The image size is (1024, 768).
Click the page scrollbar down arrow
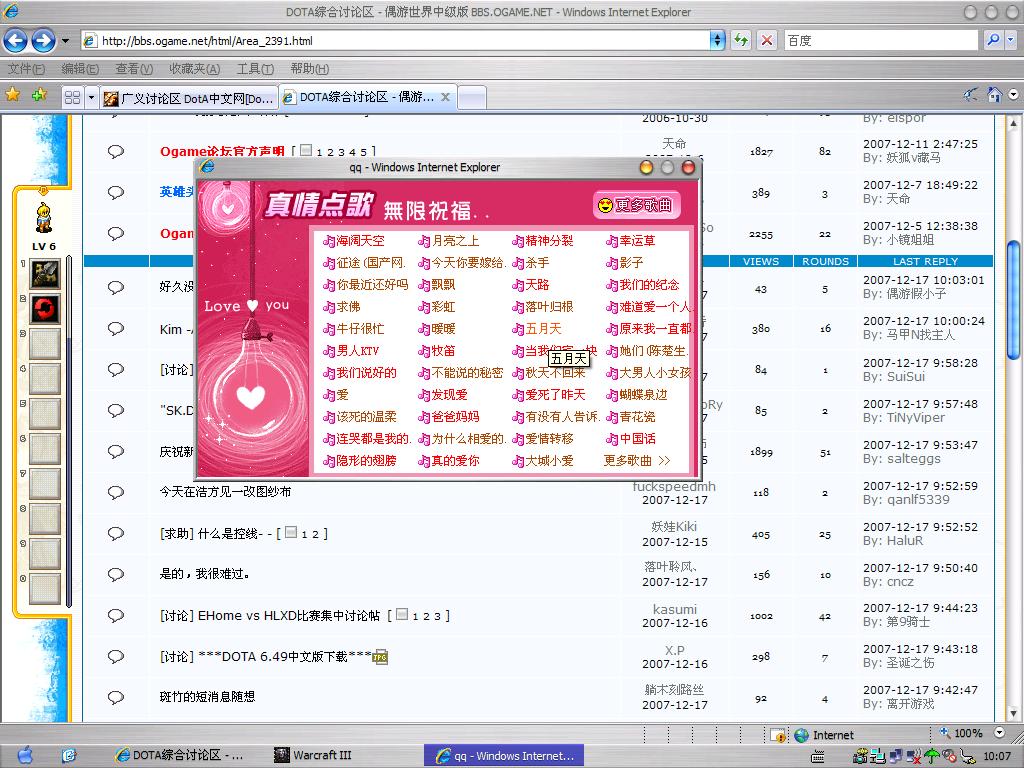point(1014,712)
